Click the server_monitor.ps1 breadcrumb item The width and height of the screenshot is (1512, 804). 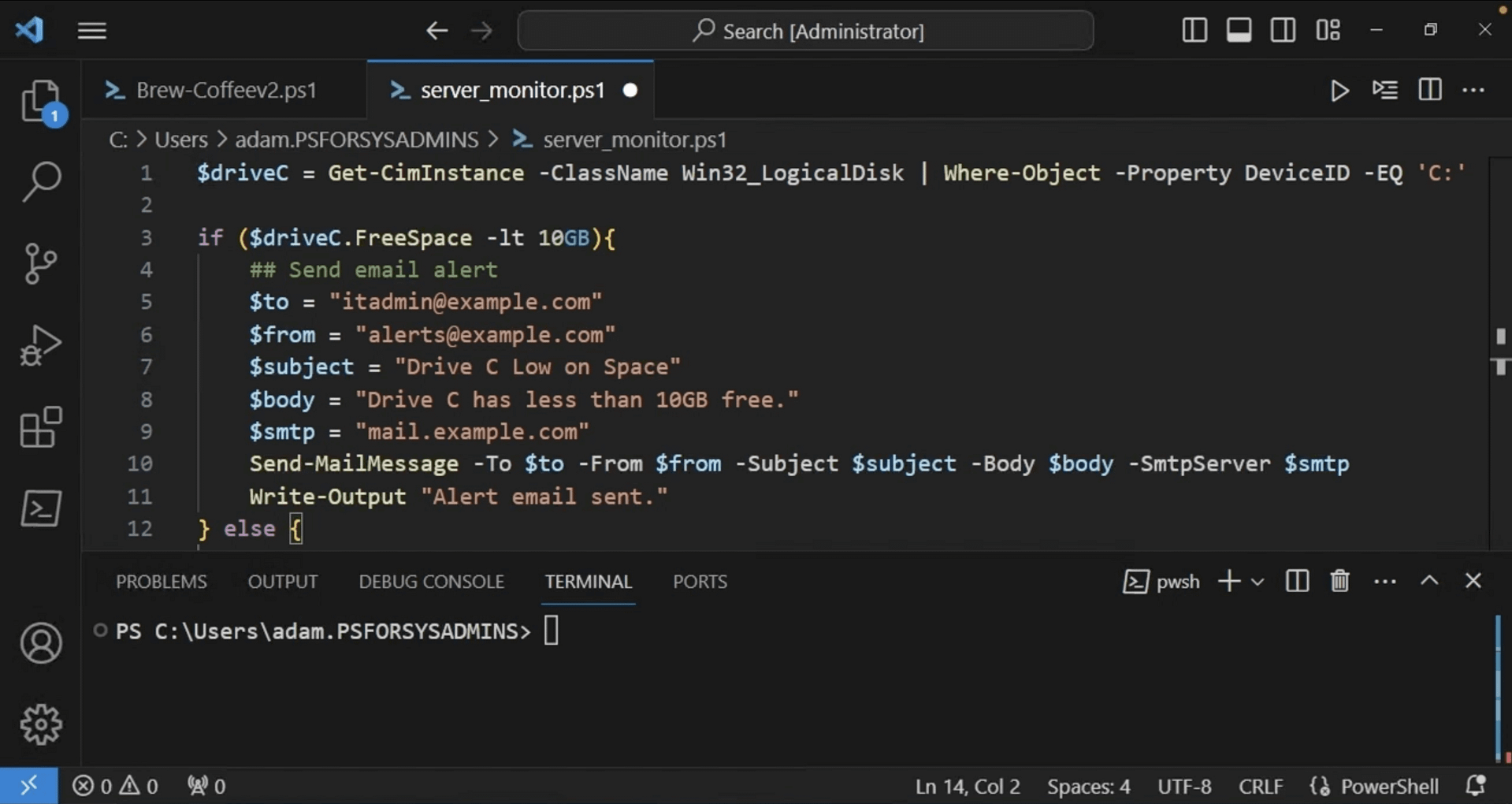[620, 140]
